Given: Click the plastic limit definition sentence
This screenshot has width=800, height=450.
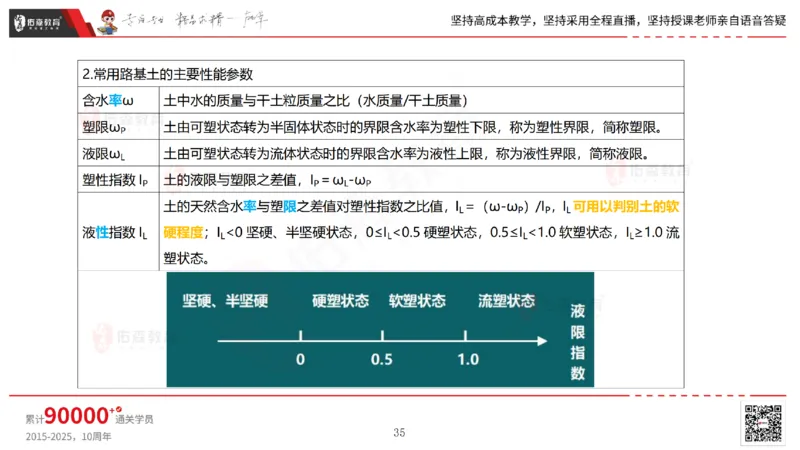Looking at the screenshot, I should [413, 127].
